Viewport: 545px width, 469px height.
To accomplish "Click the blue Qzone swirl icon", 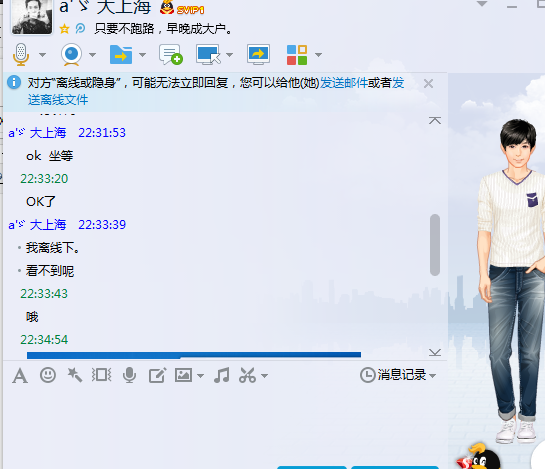I will pyautogui.click(x=80, y=29).
